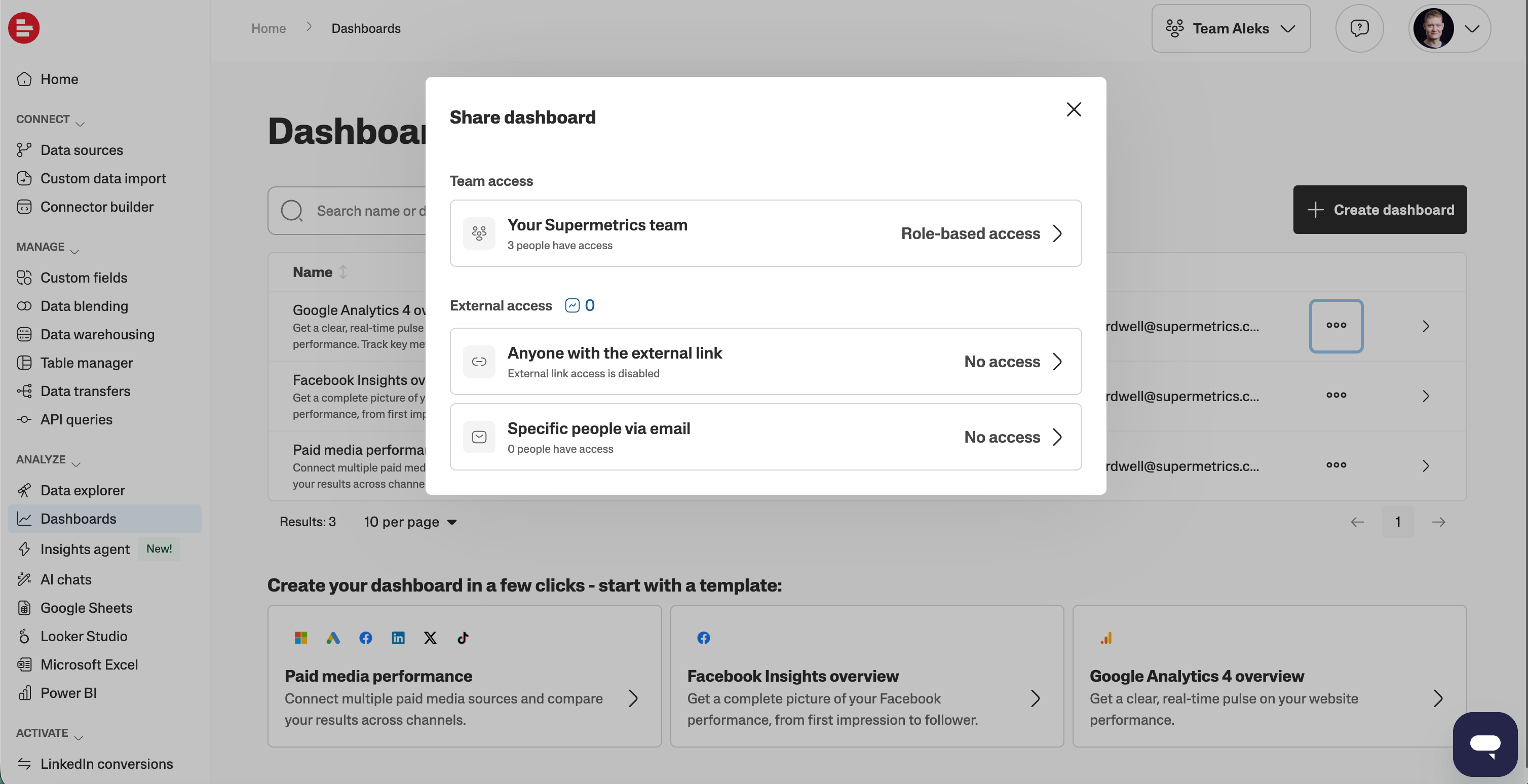
Task: Open Connector builder from sidebar
Action: [97, 207]
